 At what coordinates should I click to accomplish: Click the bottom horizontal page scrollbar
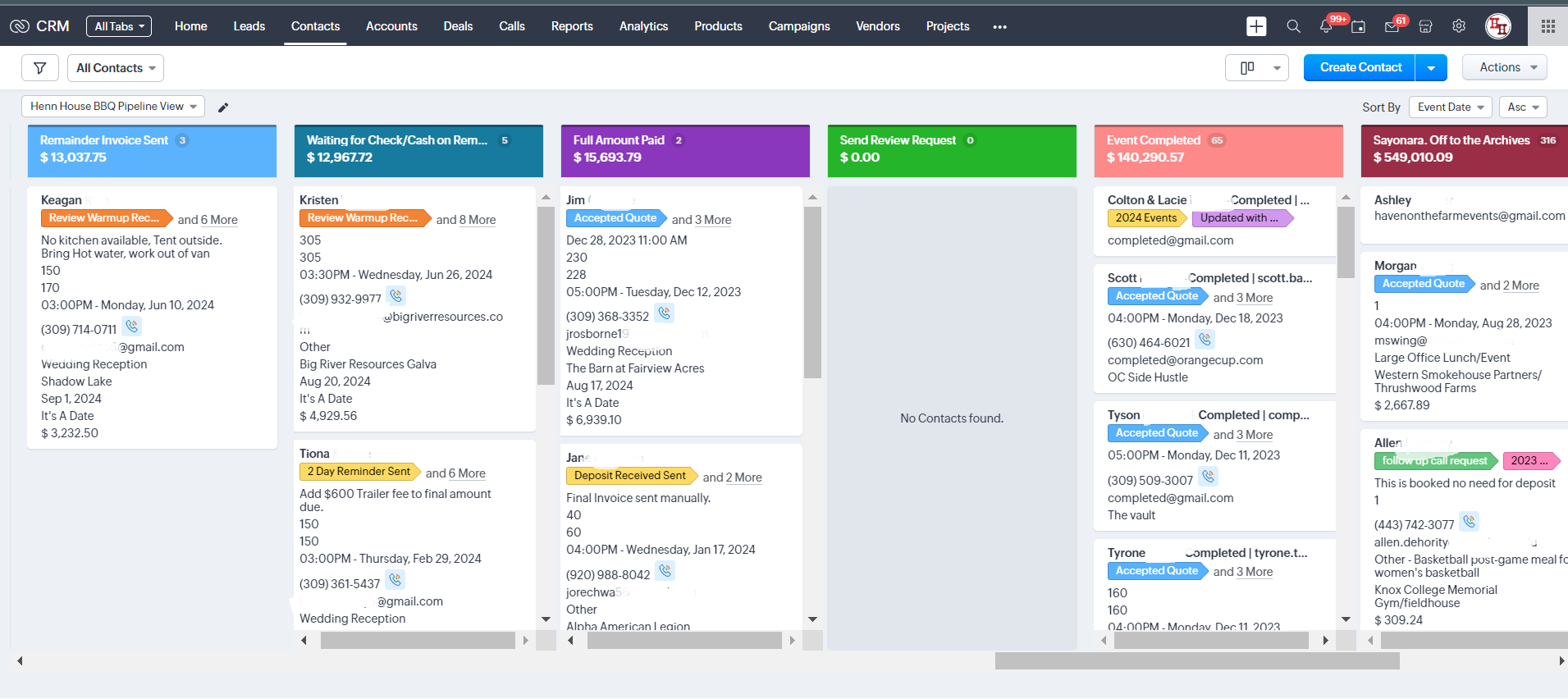tap(1196, 661)
